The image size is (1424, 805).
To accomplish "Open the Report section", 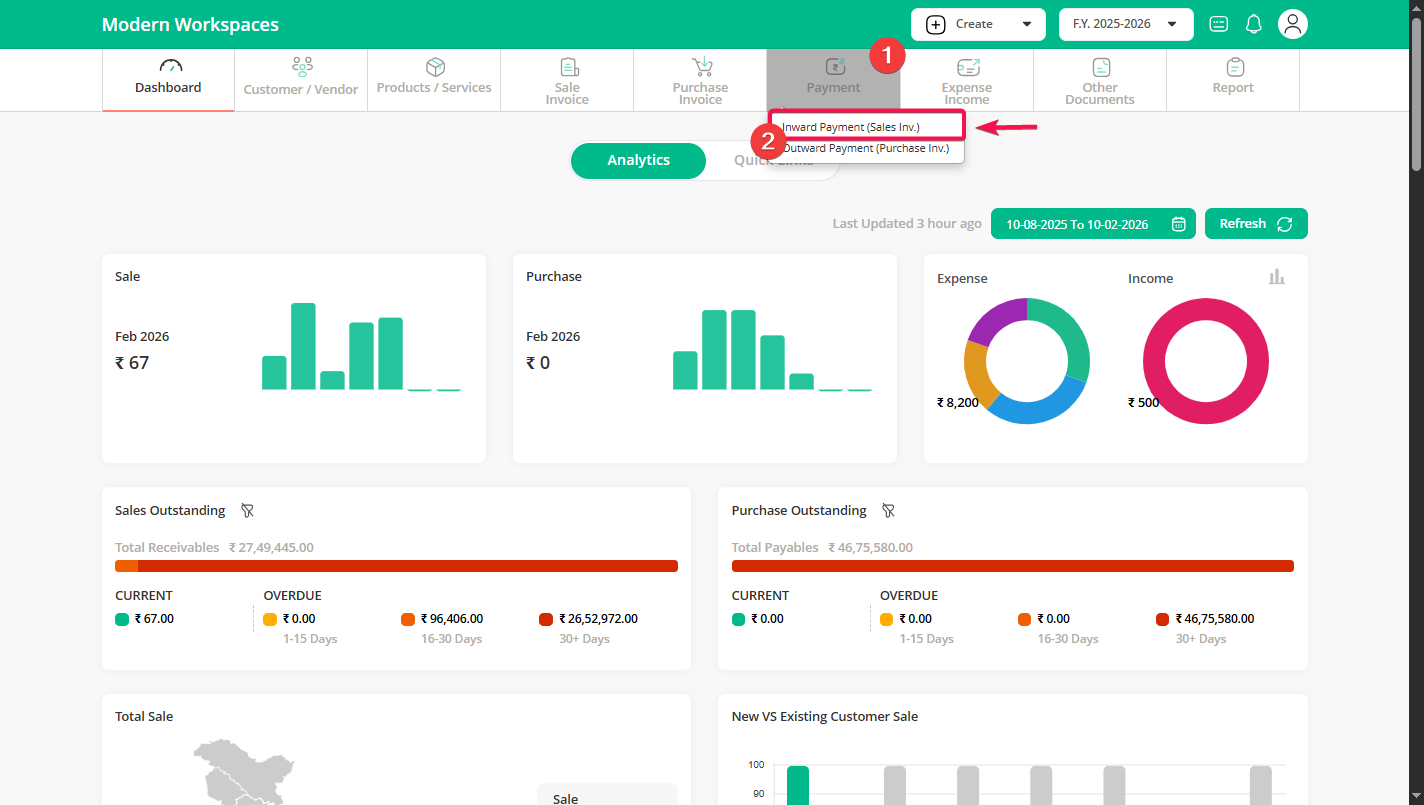I will [x=1233, y=78].
